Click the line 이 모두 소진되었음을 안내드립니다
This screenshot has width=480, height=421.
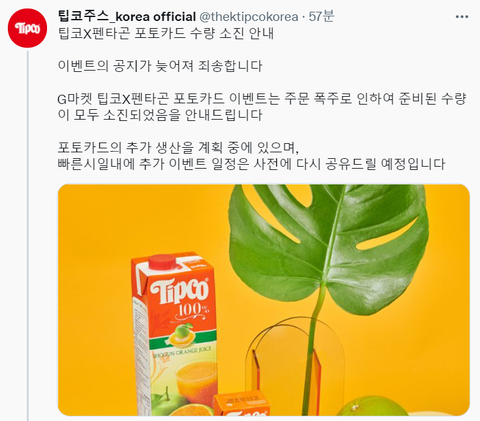(160, 115)
